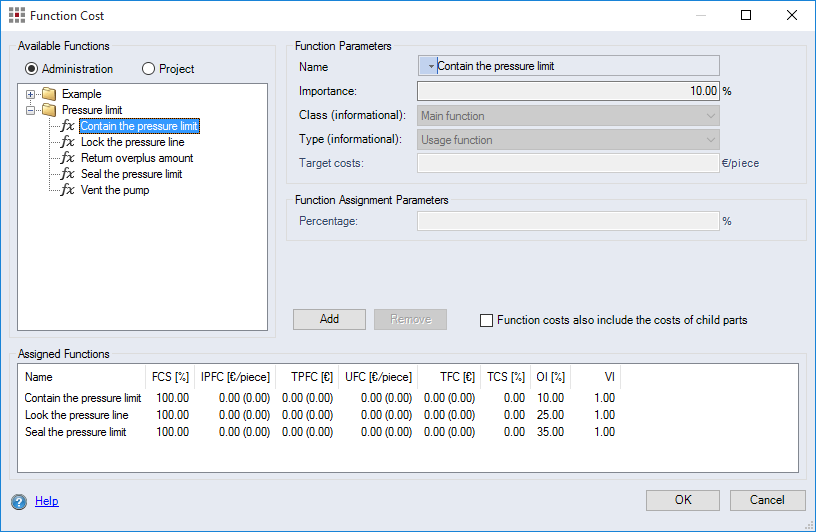816x532 pixels.
Task: Select the Project radio button
Action: pyautogui.click(x=149, y=69)
